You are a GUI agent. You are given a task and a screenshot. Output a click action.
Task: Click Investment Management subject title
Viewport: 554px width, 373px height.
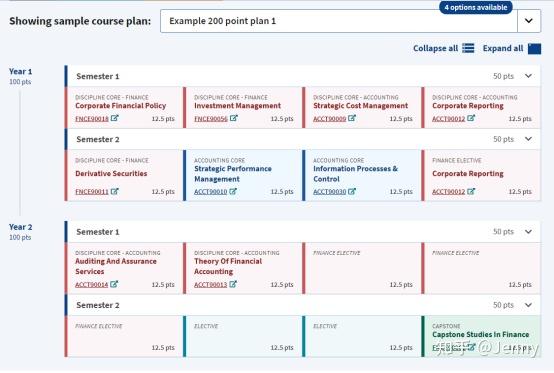pyautogui.click(x=237, y=106)
